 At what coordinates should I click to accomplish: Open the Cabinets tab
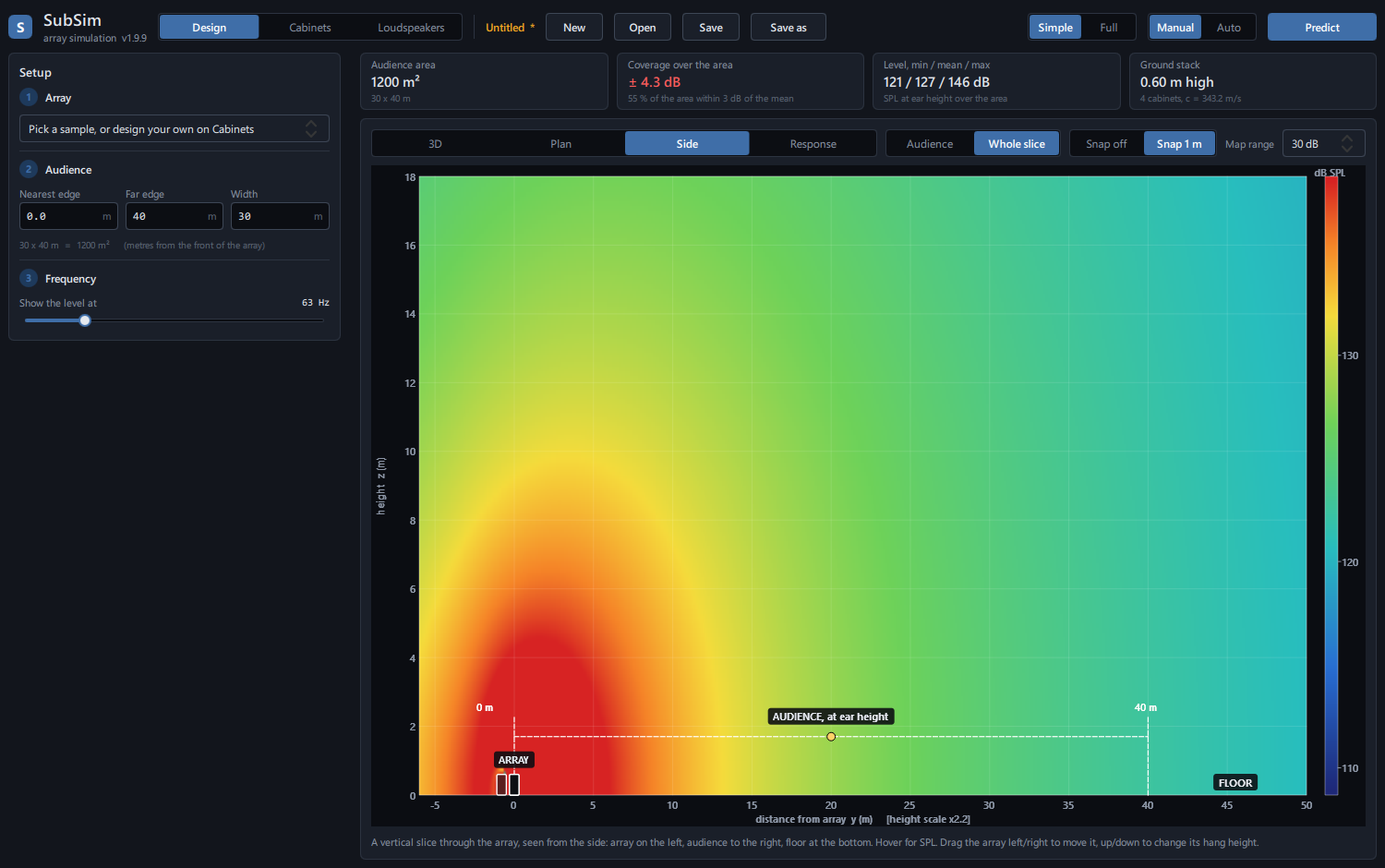[x=310, y=28]
